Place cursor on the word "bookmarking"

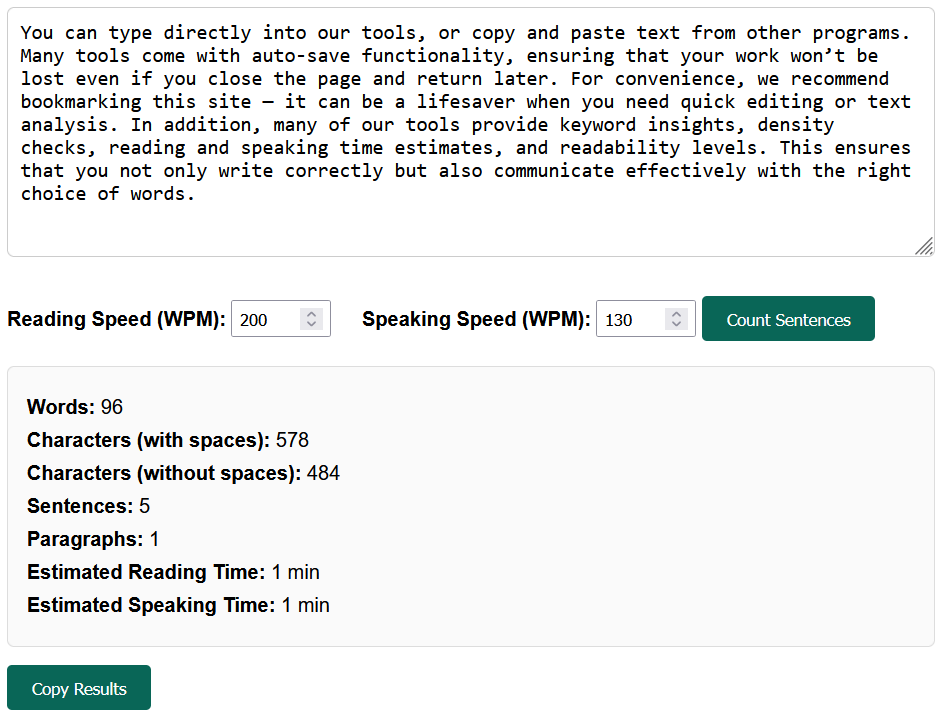(80, 102)
